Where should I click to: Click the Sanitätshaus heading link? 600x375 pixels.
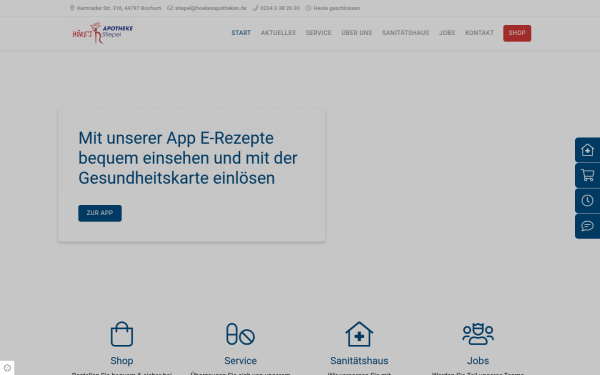359,360
